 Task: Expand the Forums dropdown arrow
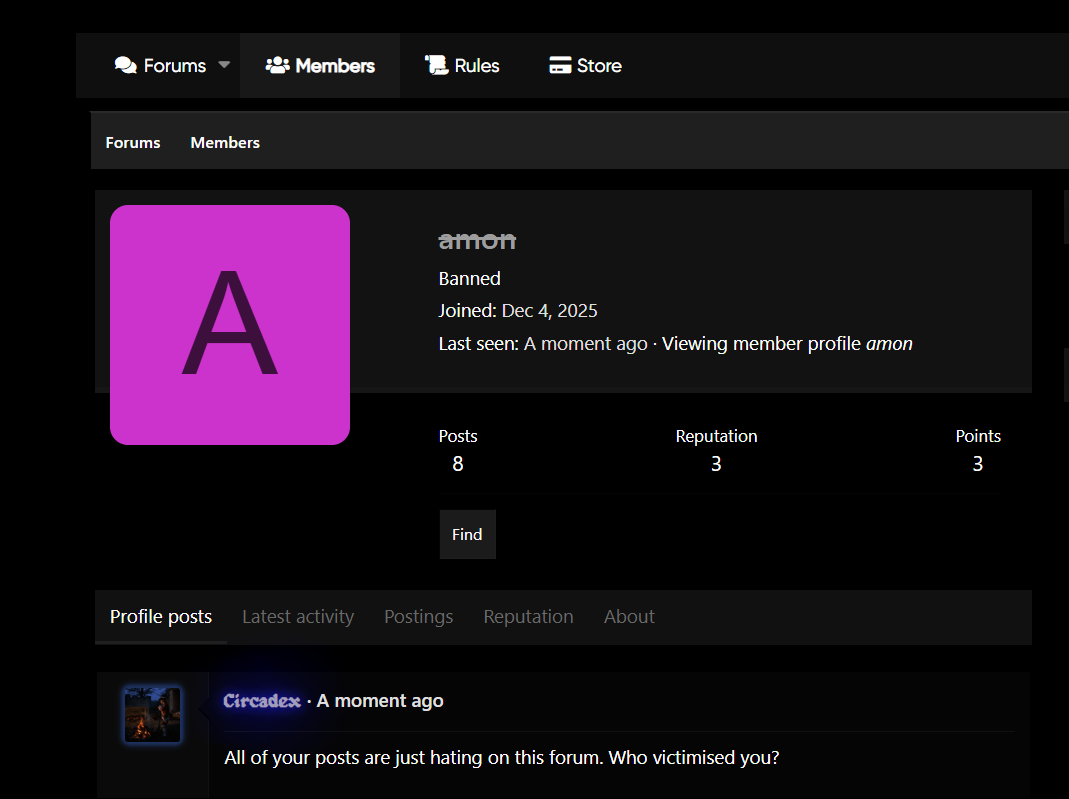pyautogui.click(x=224, y=65)
